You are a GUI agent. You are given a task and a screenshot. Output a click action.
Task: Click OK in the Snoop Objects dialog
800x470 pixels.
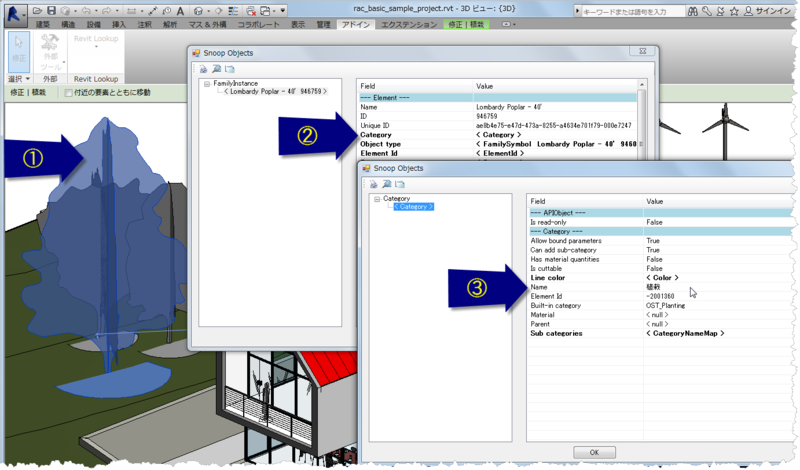(594, 453)
